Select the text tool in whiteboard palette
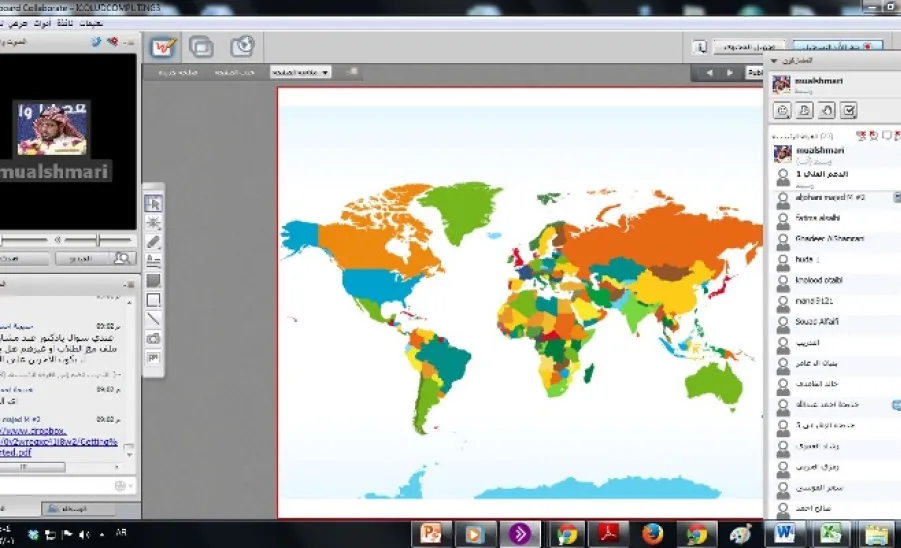 click(153, 261)
